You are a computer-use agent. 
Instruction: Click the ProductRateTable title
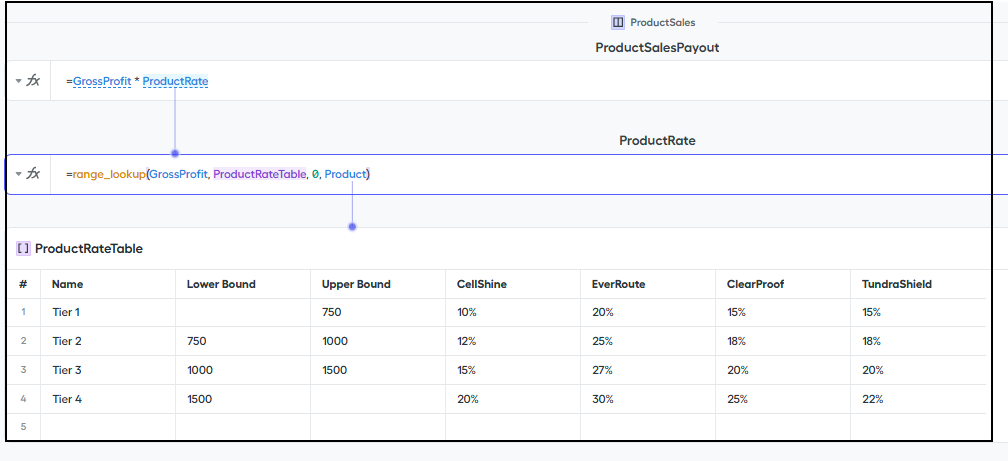pyautogui.click(x=89, y=249)
